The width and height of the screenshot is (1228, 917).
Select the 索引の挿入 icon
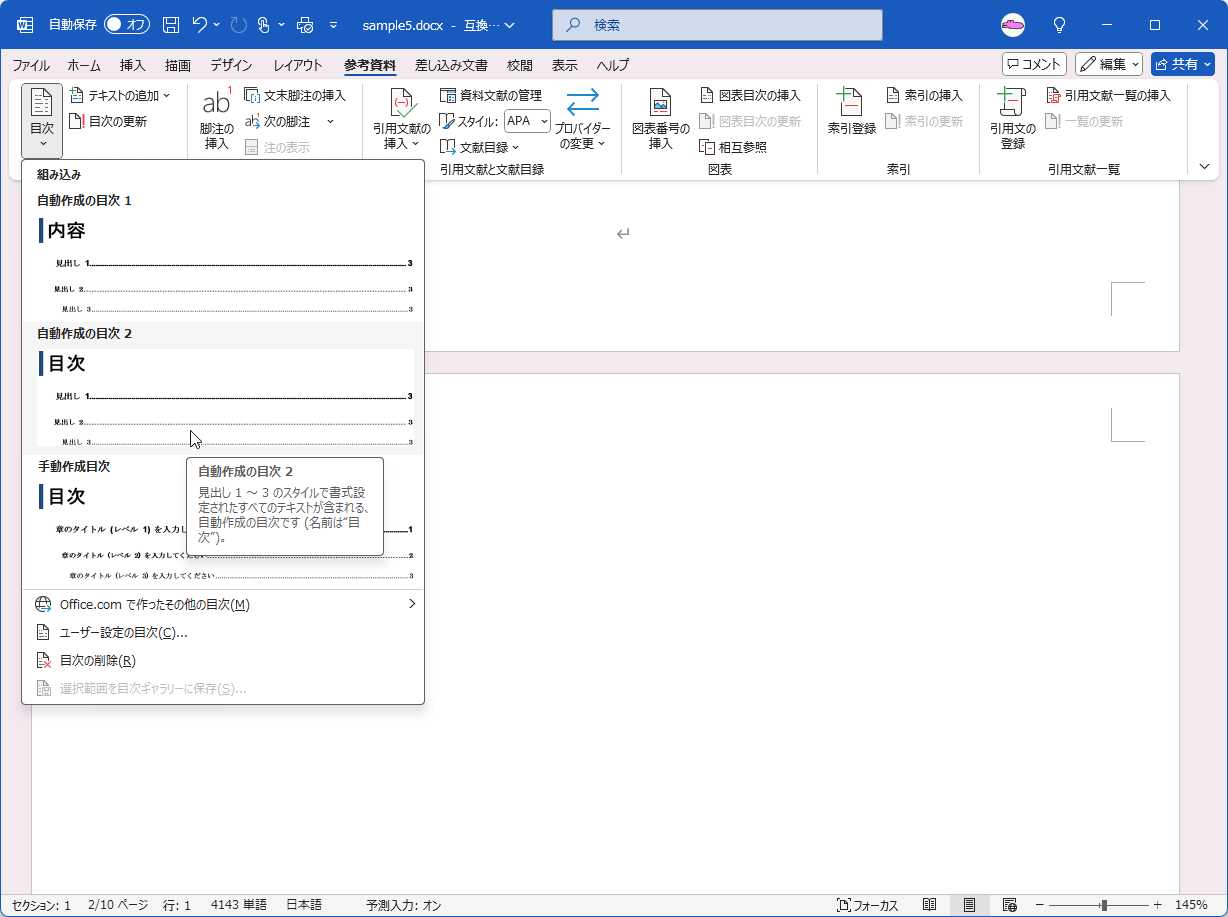[x=922, y=96]
